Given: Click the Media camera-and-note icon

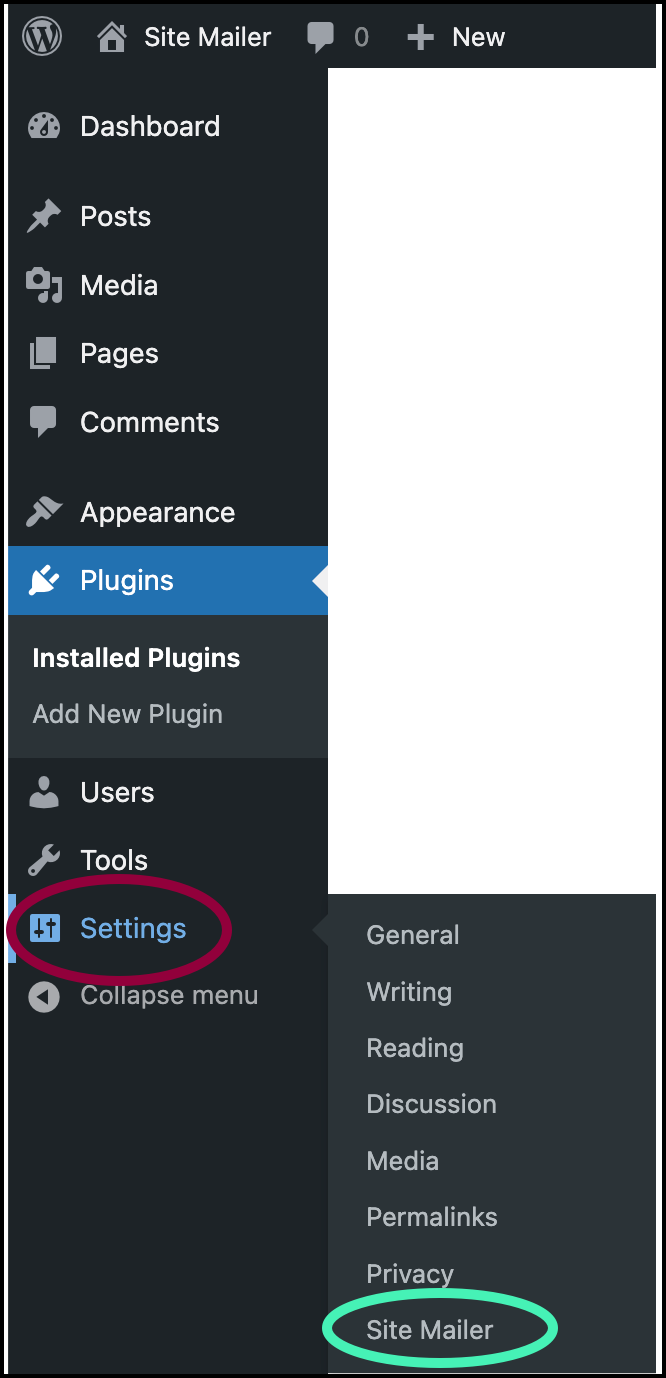Looking at the screenshot, I should coord(44,286).
